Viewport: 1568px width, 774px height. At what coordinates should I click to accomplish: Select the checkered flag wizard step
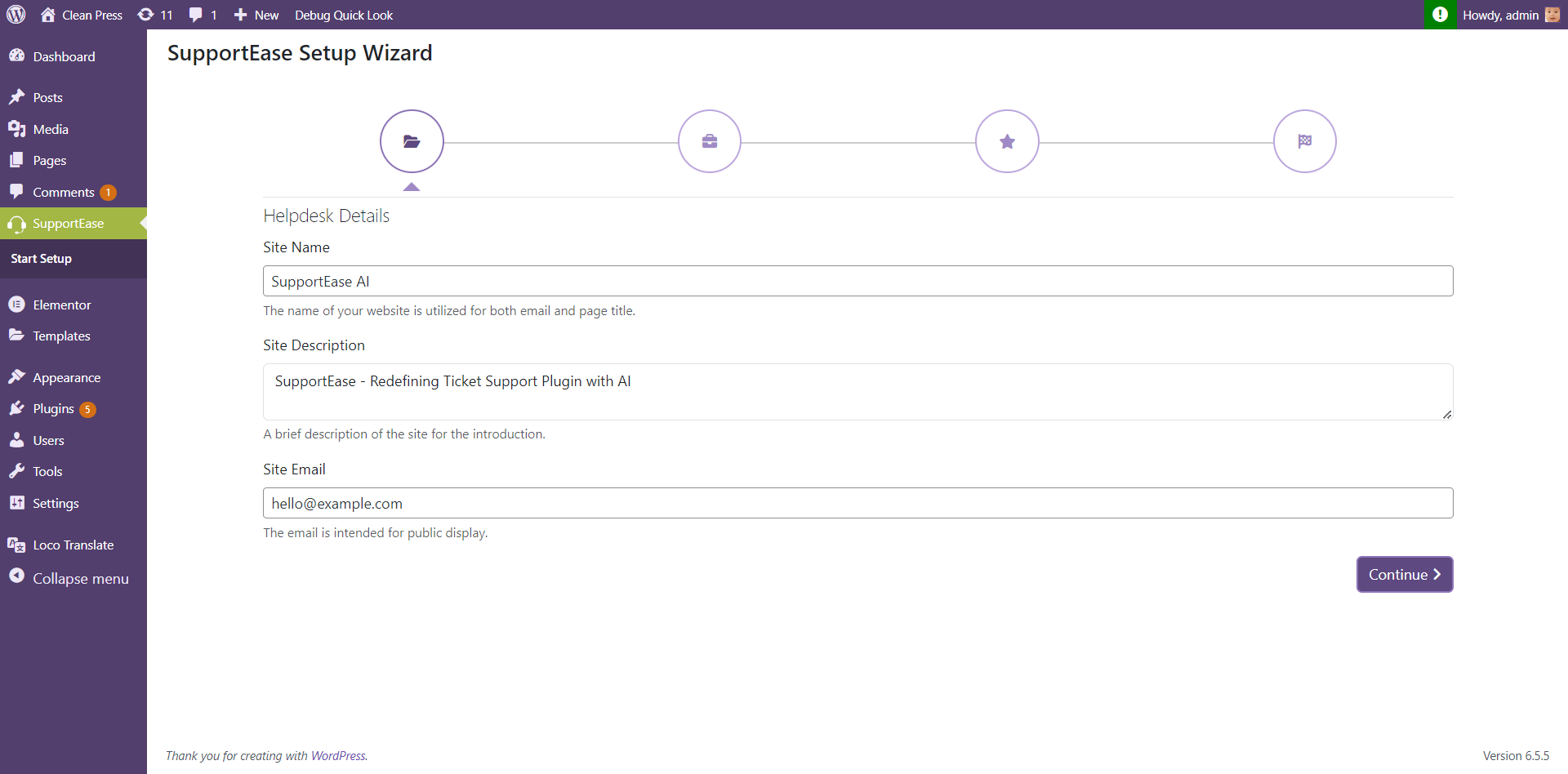1305,141
